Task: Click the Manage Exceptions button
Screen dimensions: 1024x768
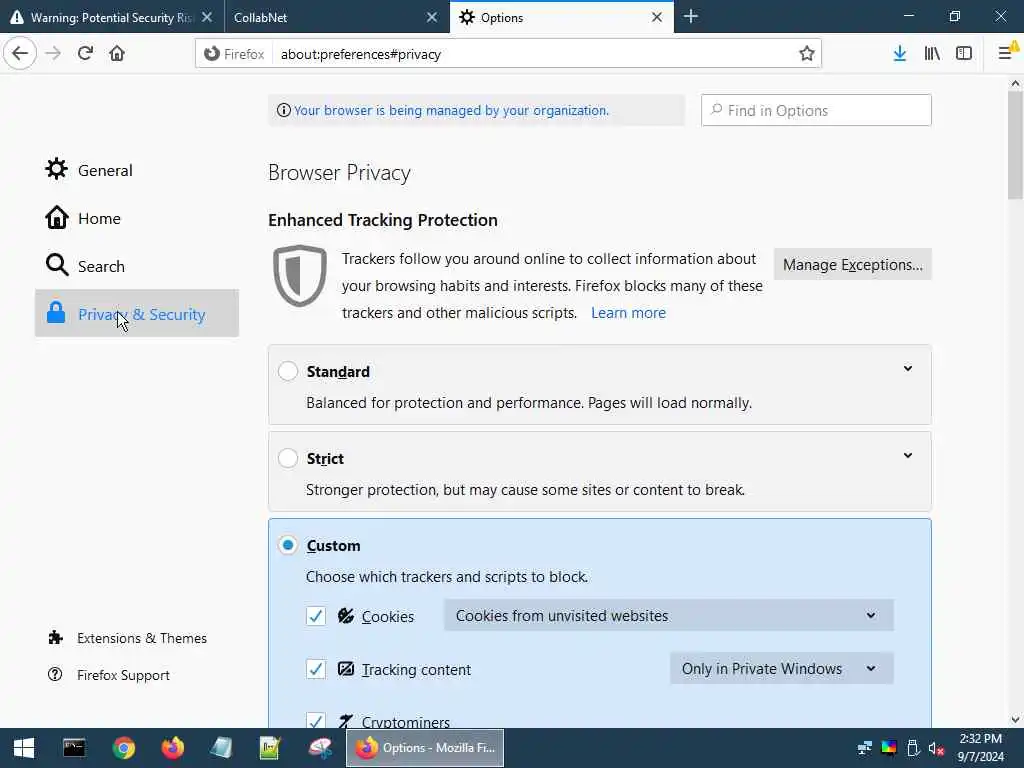Action: pos(852,264)
